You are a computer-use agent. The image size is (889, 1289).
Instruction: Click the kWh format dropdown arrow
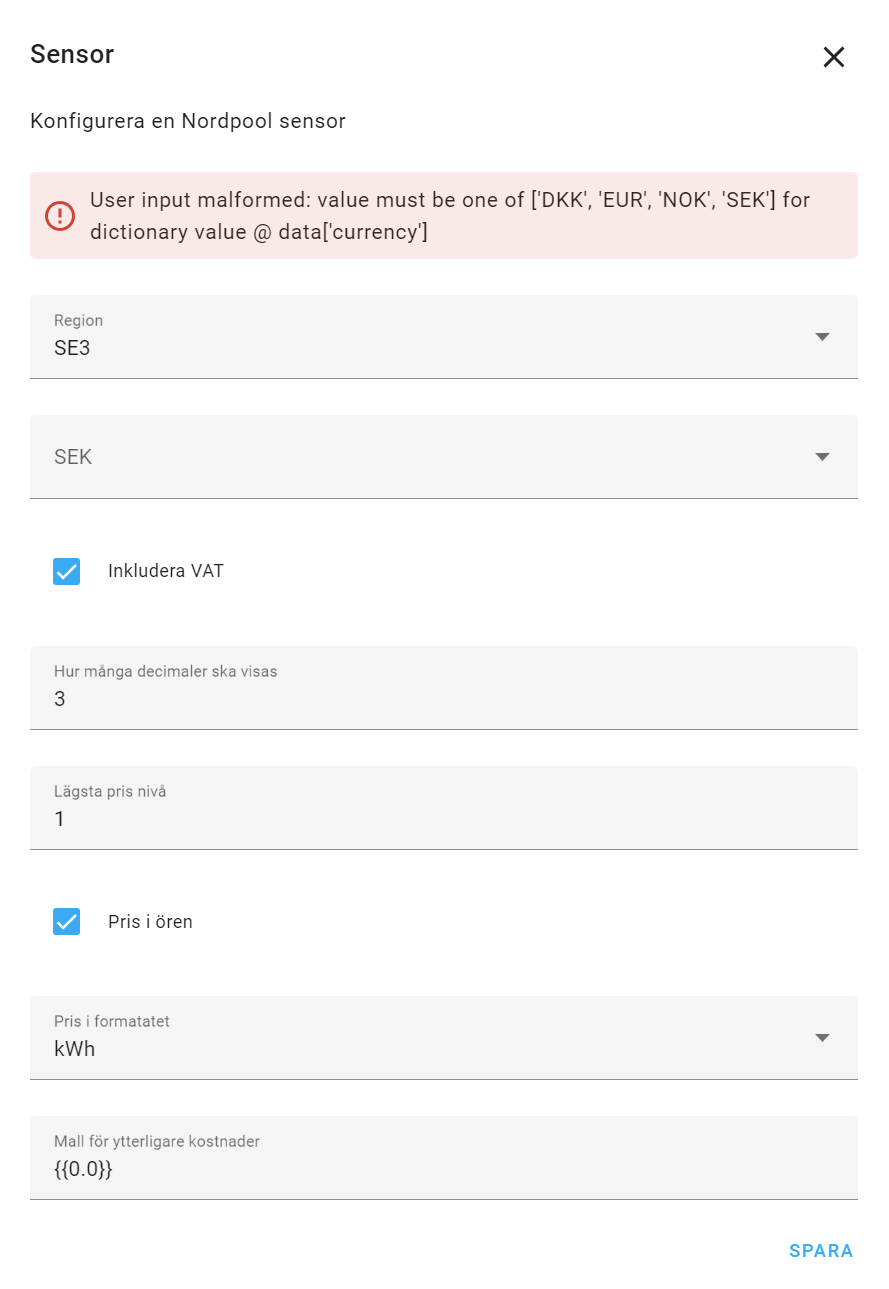(x=822, y=1038)
